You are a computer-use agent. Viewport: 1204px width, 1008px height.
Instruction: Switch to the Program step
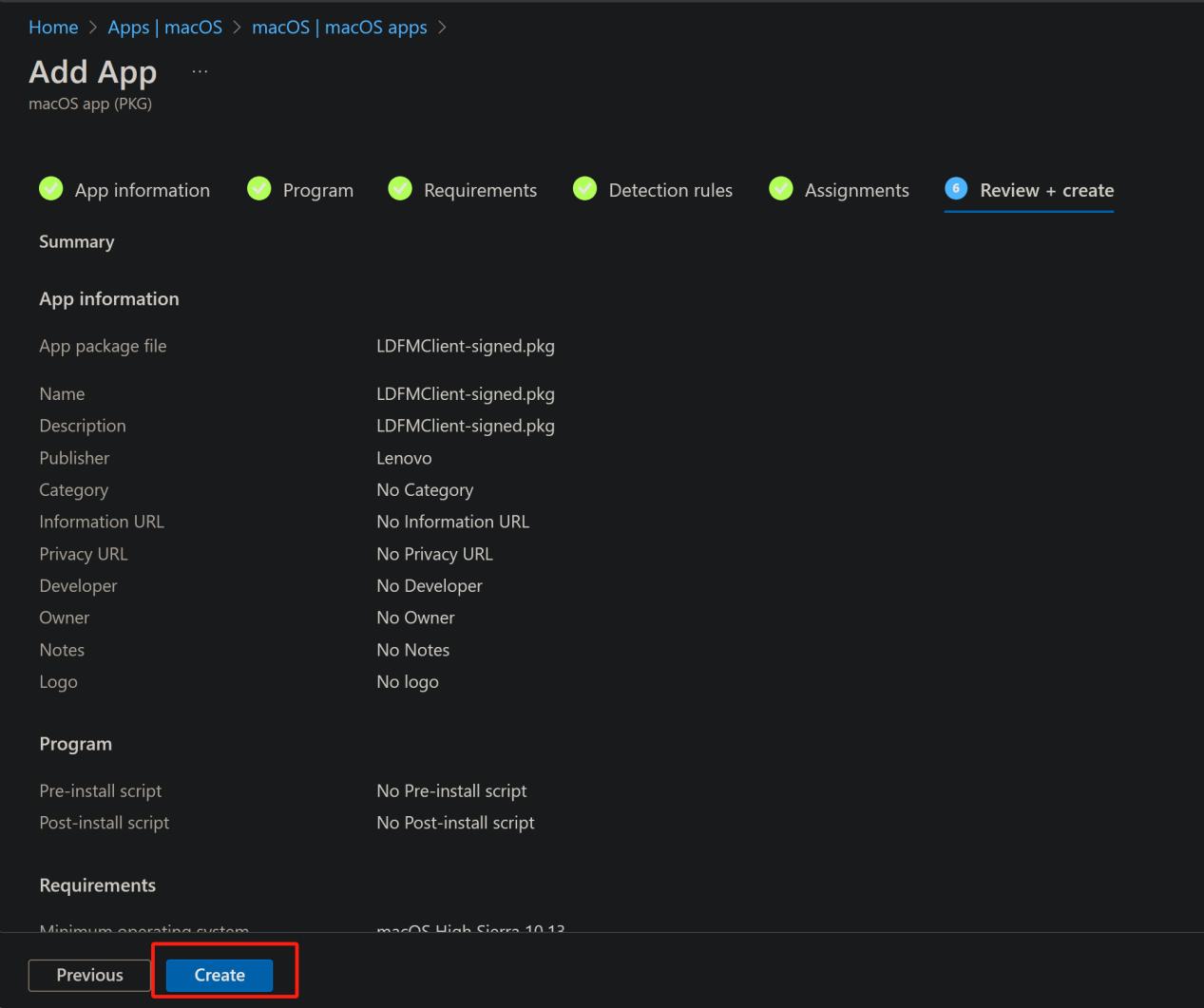point(317,190)
